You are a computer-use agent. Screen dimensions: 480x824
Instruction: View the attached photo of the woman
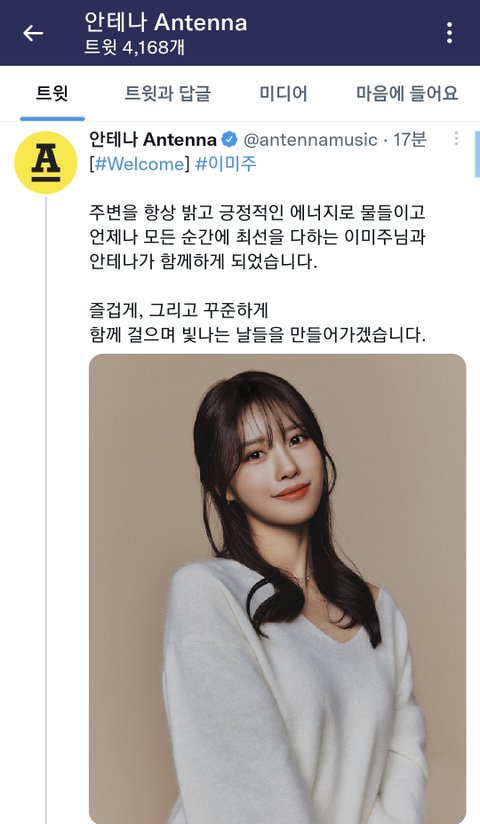(x=278, y=589)
